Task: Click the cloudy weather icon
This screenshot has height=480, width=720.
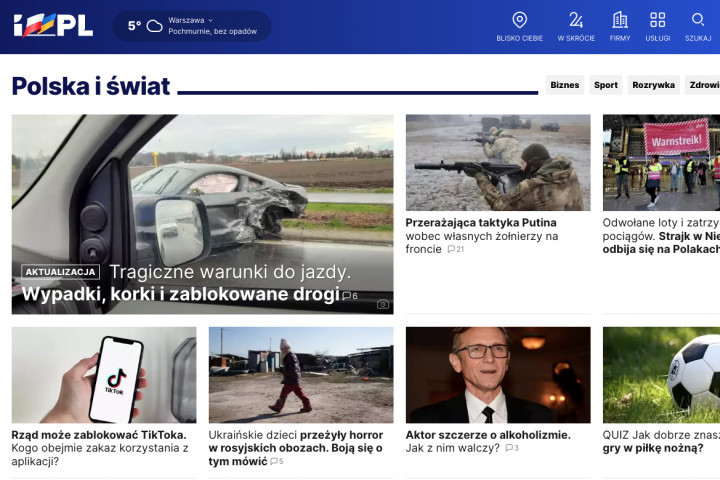Action: click(x=155, y=26)
